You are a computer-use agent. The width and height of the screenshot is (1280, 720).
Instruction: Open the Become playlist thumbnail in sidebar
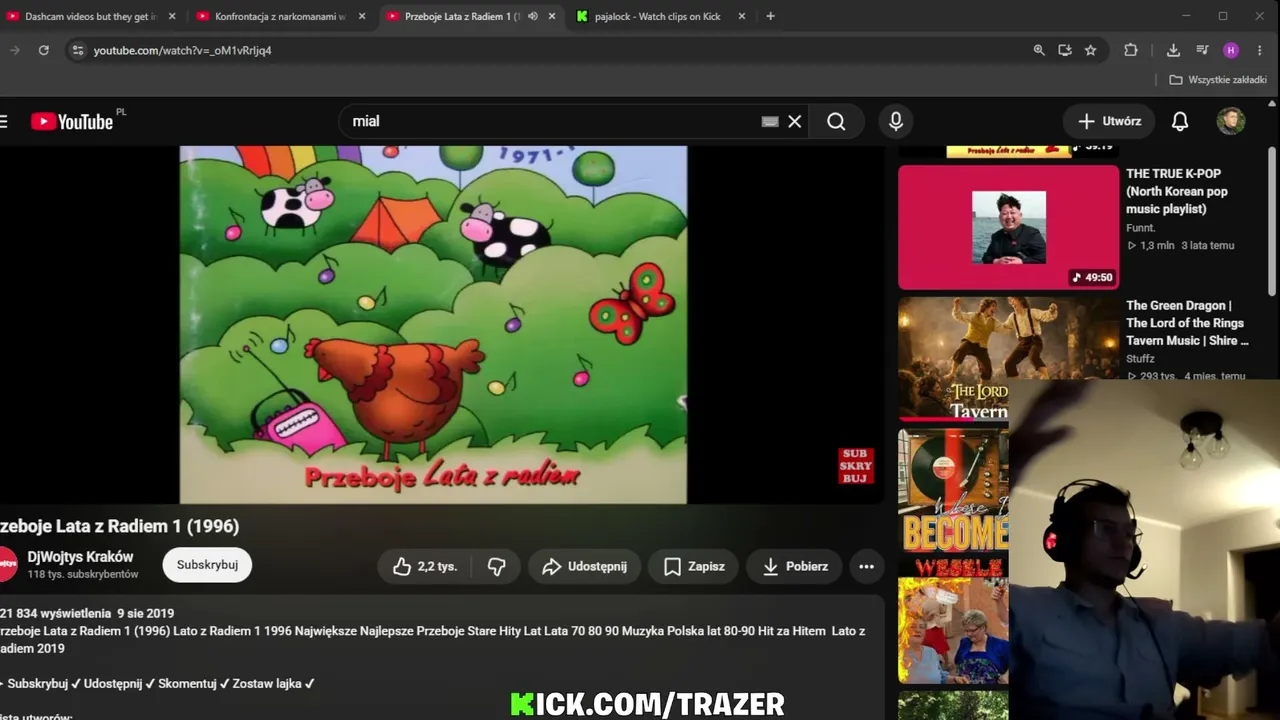pyautogui.click(x=953, y=490)
